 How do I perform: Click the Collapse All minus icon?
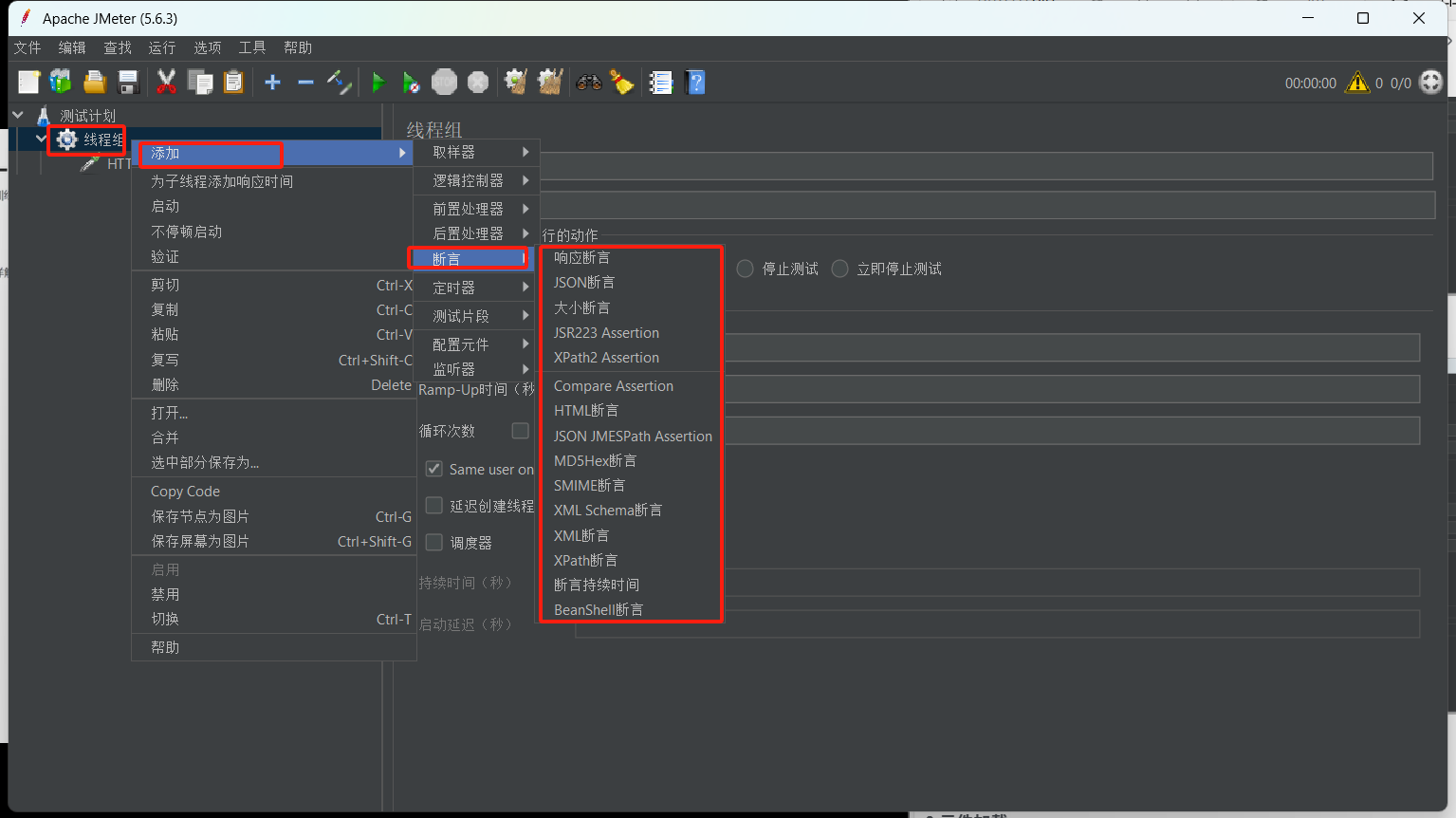[x=305, y=83]
